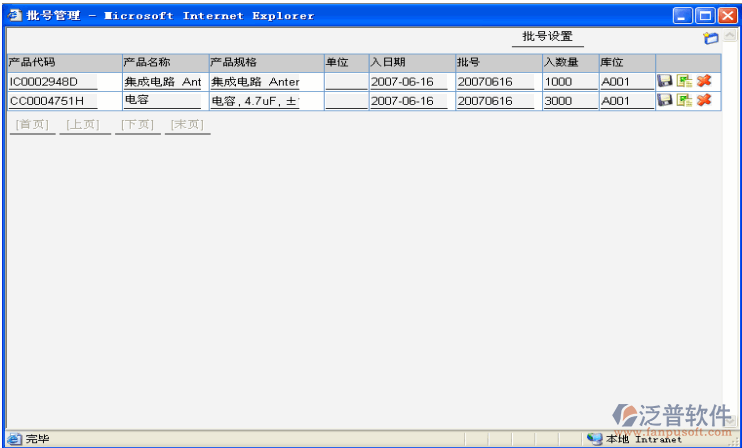Save the CC0004751H row with disk icon
The image size is (742, 448).
tap(665, 100)
